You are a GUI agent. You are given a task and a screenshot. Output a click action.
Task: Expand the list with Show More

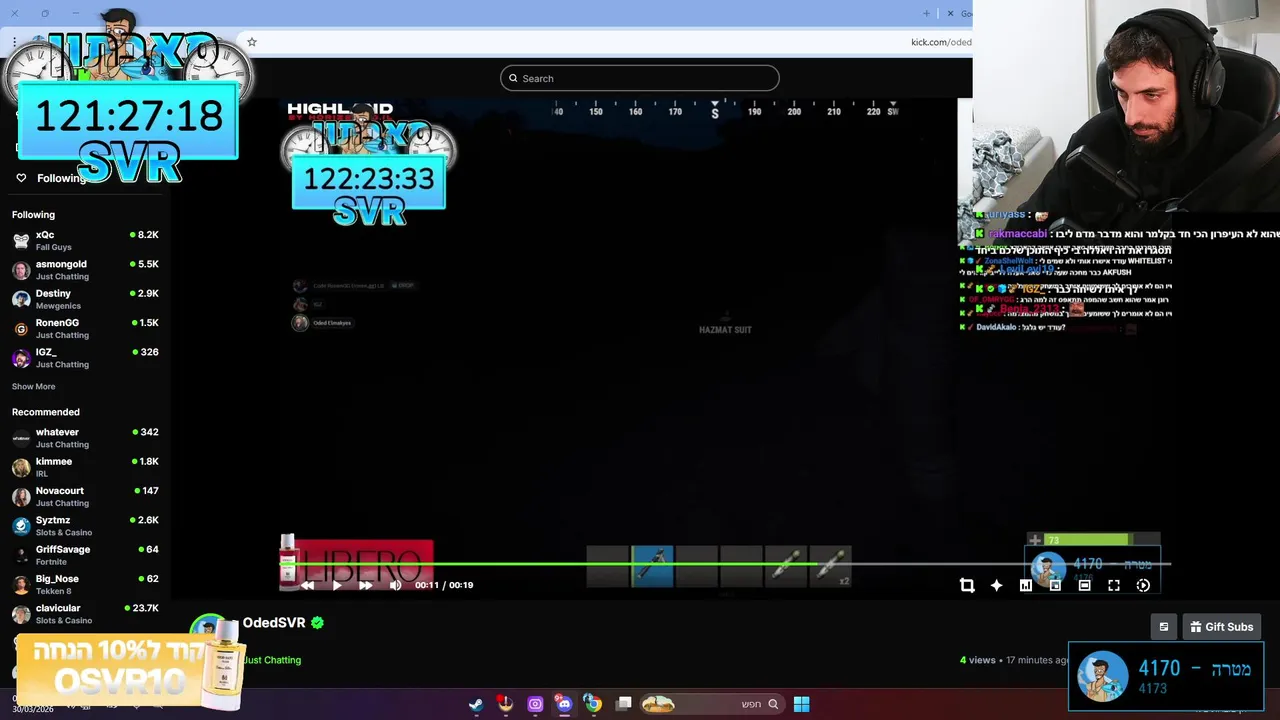33,386
